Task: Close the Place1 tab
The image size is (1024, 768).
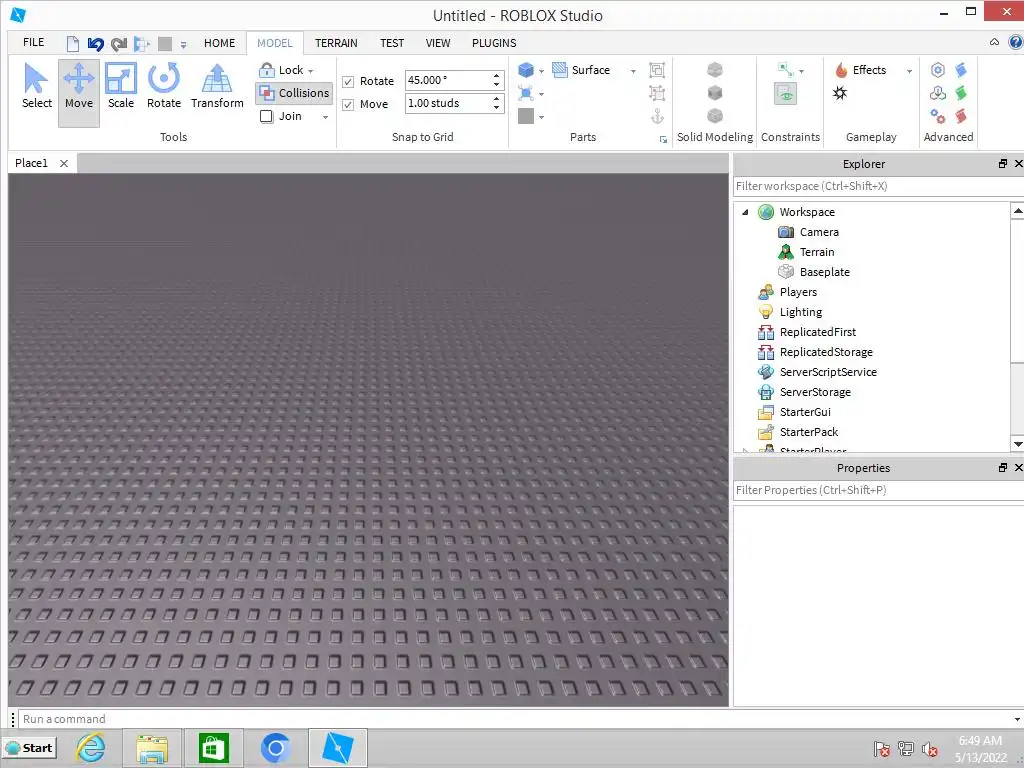Action: tap(64, 163)
